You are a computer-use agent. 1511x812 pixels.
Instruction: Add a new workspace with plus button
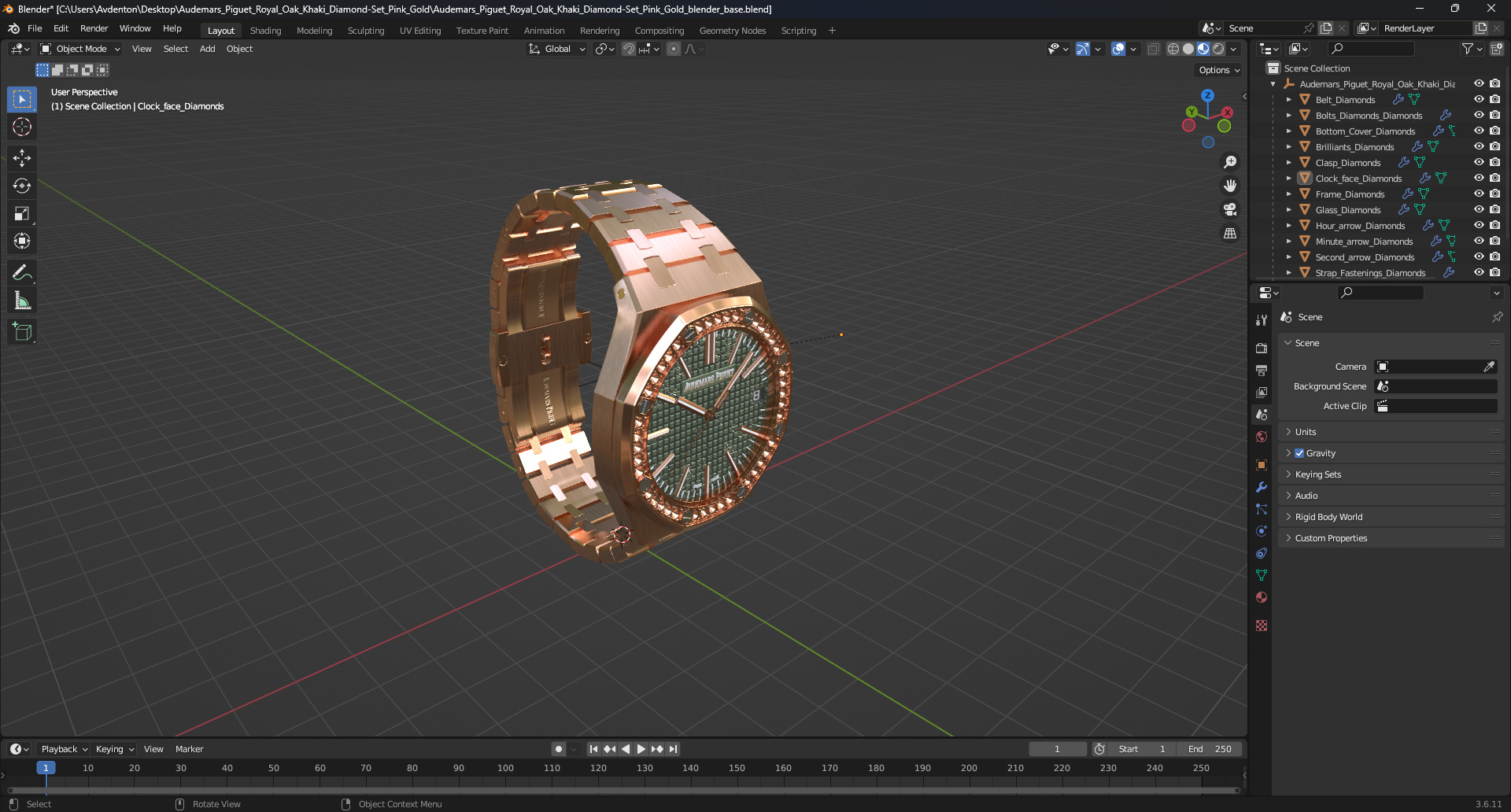(832, 31)
